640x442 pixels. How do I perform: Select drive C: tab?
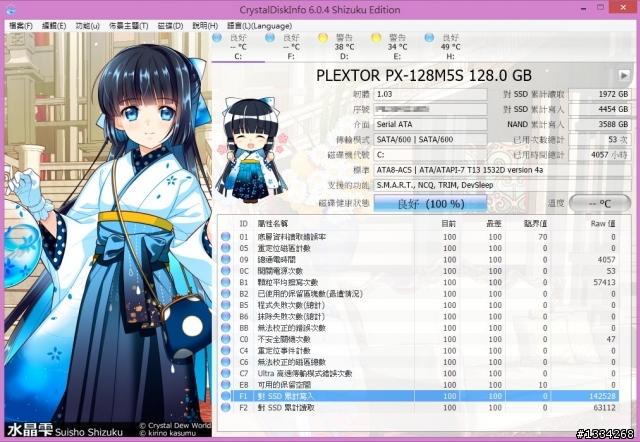point(238,47)
